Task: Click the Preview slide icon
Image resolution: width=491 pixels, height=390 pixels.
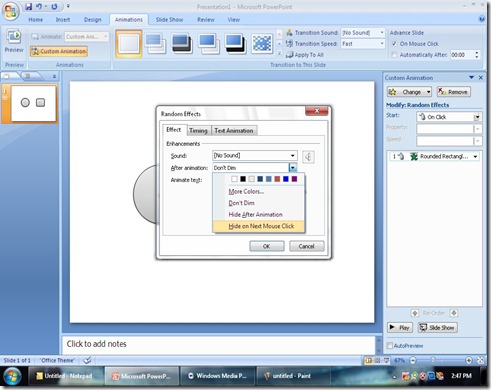Action: coord(14,36)
